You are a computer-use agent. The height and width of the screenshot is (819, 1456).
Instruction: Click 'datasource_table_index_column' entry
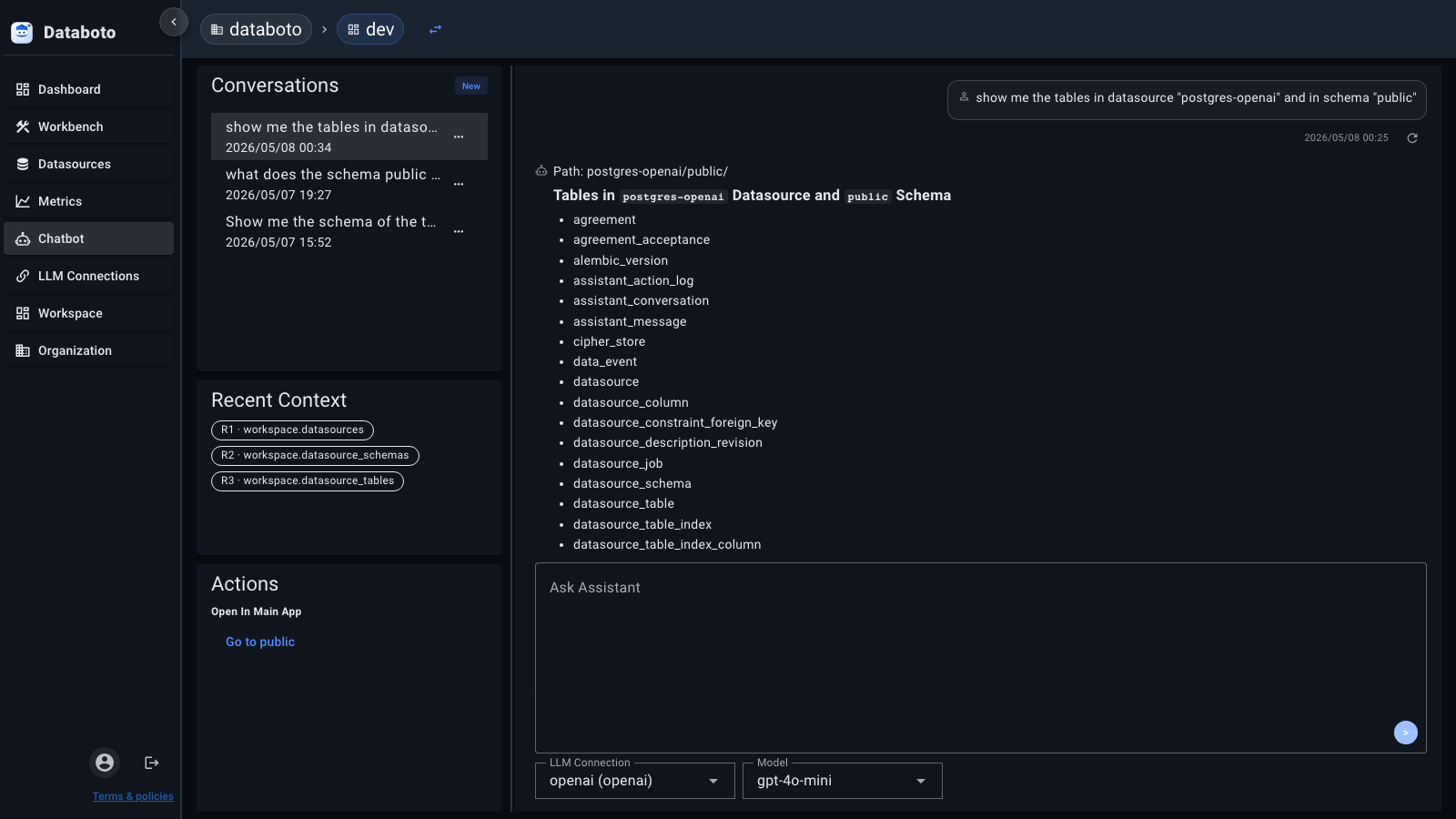[x=667, y=544]
